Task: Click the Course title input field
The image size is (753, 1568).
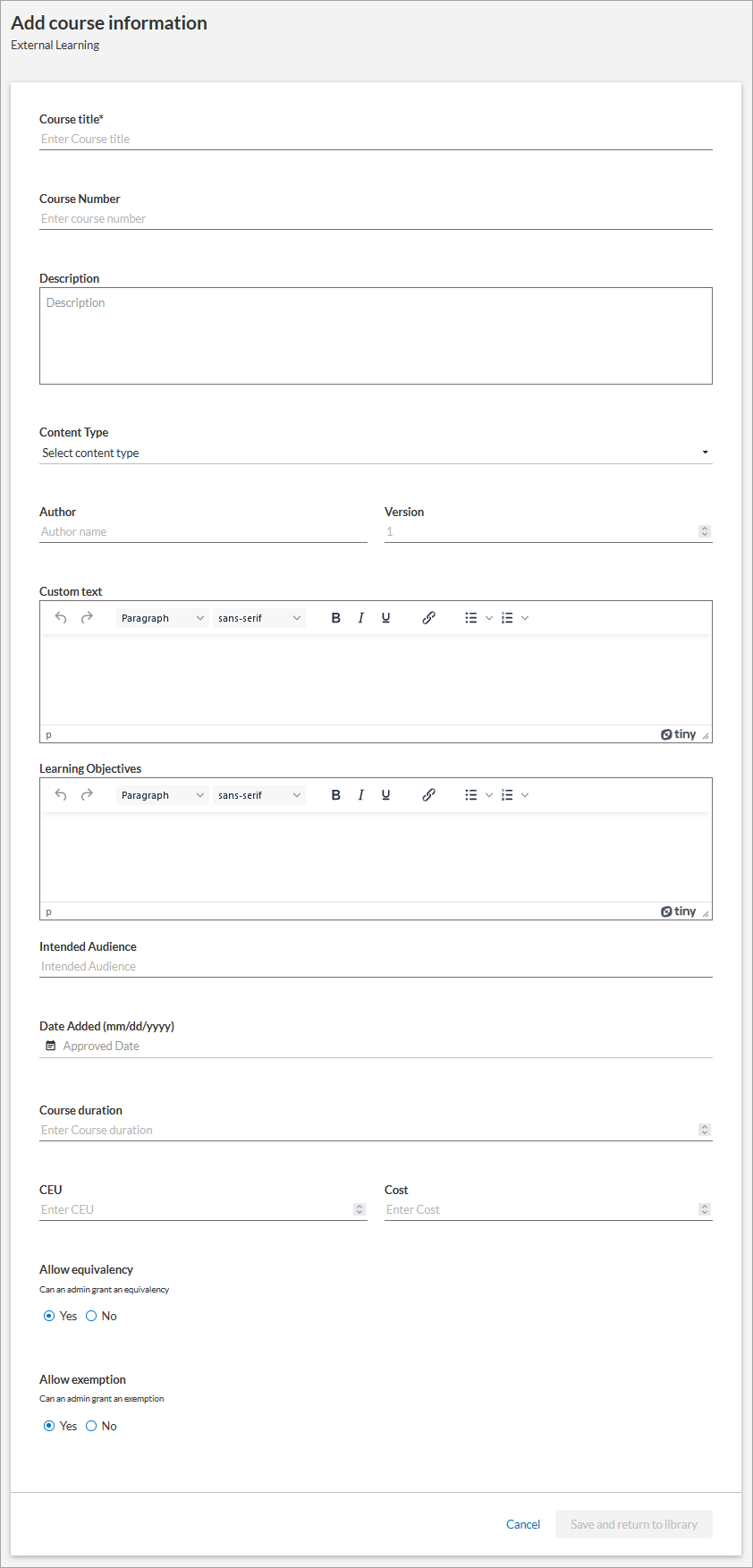Action: (x=376, y=139)
